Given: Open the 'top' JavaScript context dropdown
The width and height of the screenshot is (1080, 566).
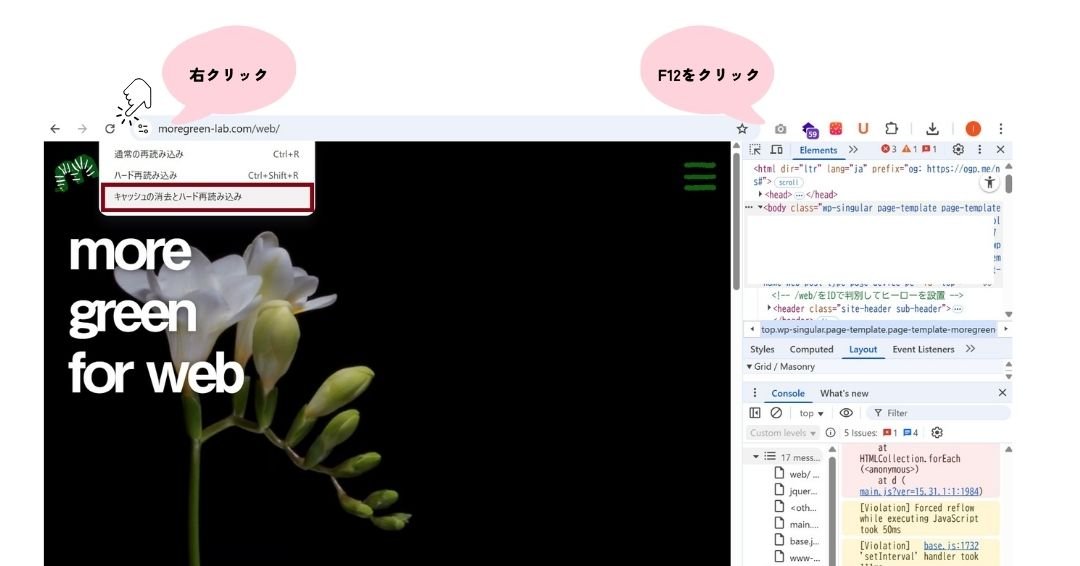Looking at the screenshot, I should 811,413.
